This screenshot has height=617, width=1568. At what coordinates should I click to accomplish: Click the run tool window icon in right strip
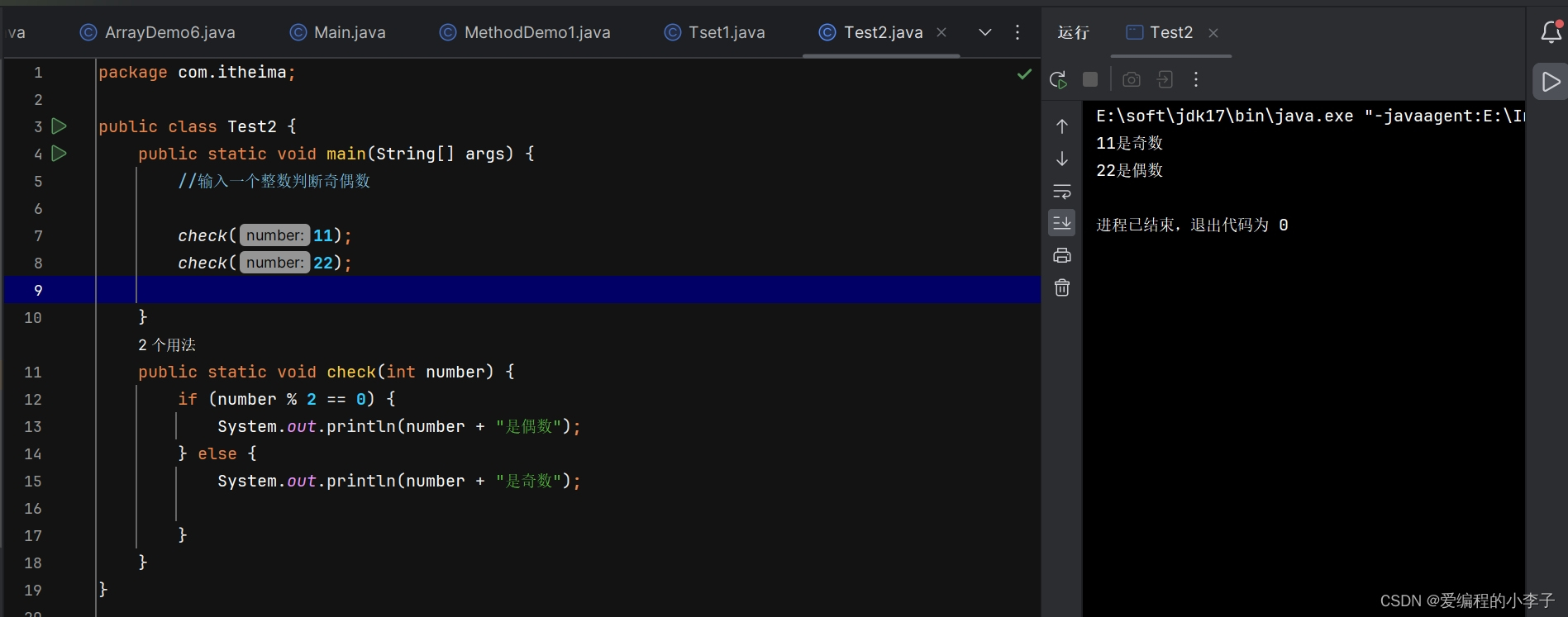click(x=1551, y=81)
